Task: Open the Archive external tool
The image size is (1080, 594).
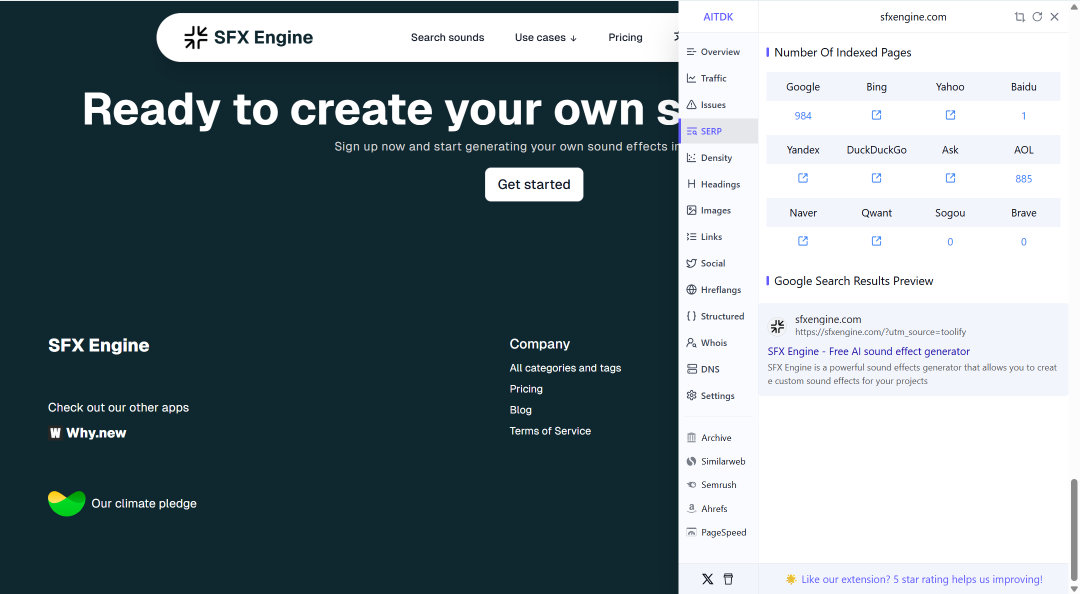Action: [x=718, y=438]
